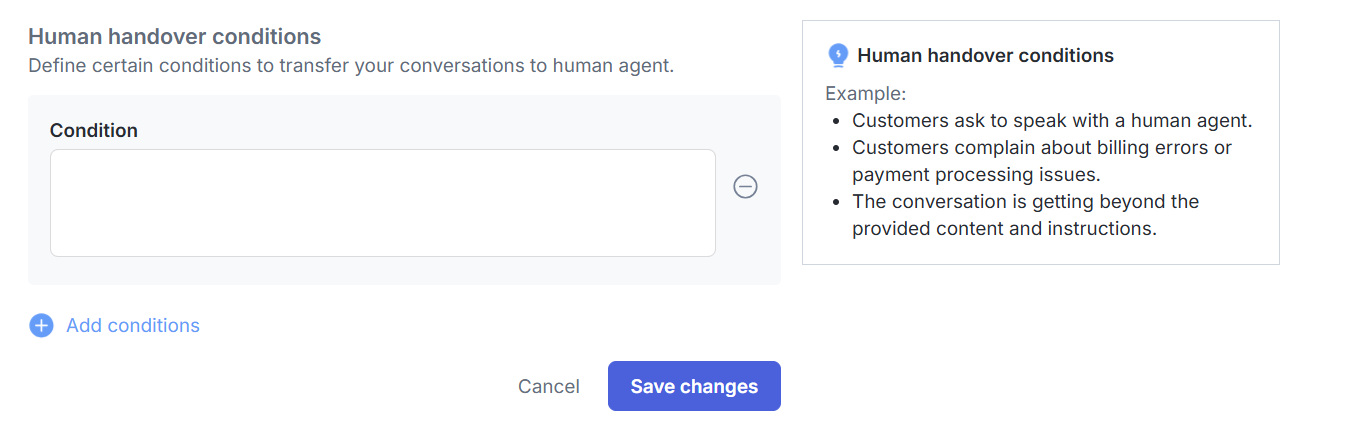Click the 'Define certain conditions' description text
This screenshot has height=443, width=1345.
pos(350,67)
